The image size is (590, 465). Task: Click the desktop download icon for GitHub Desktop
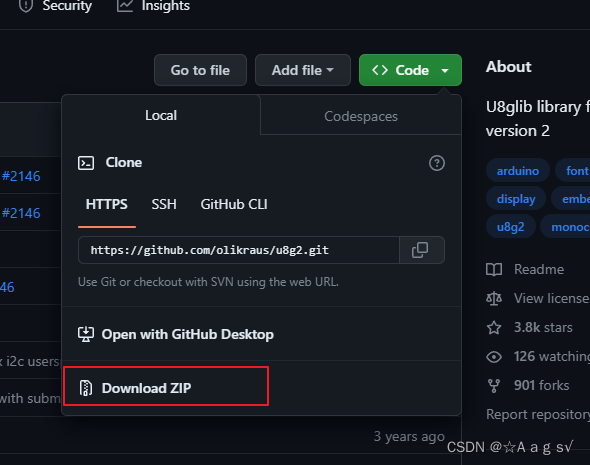[86, 334]
